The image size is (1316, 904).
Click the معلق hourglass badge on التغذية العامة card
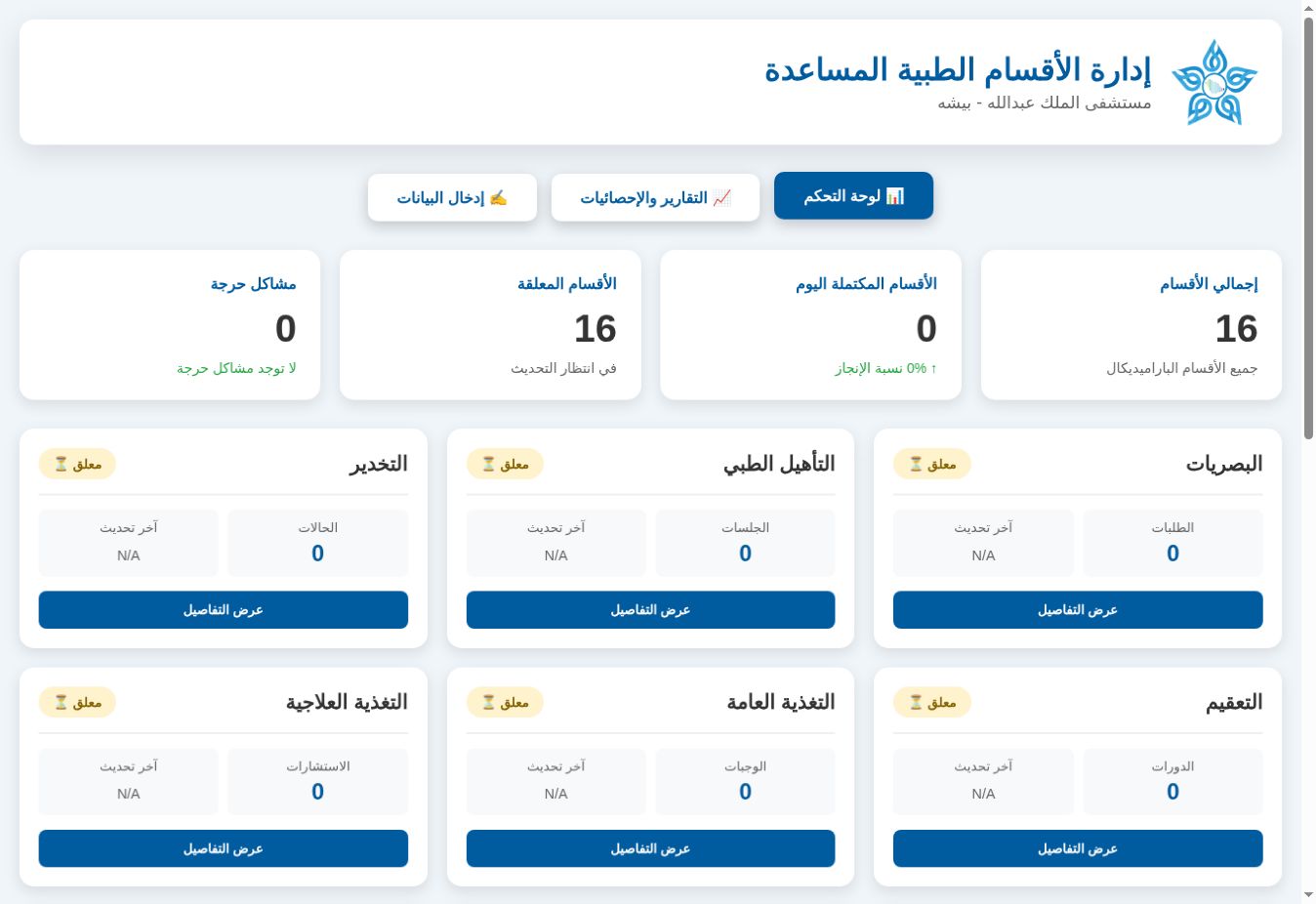tap(505, 702)
